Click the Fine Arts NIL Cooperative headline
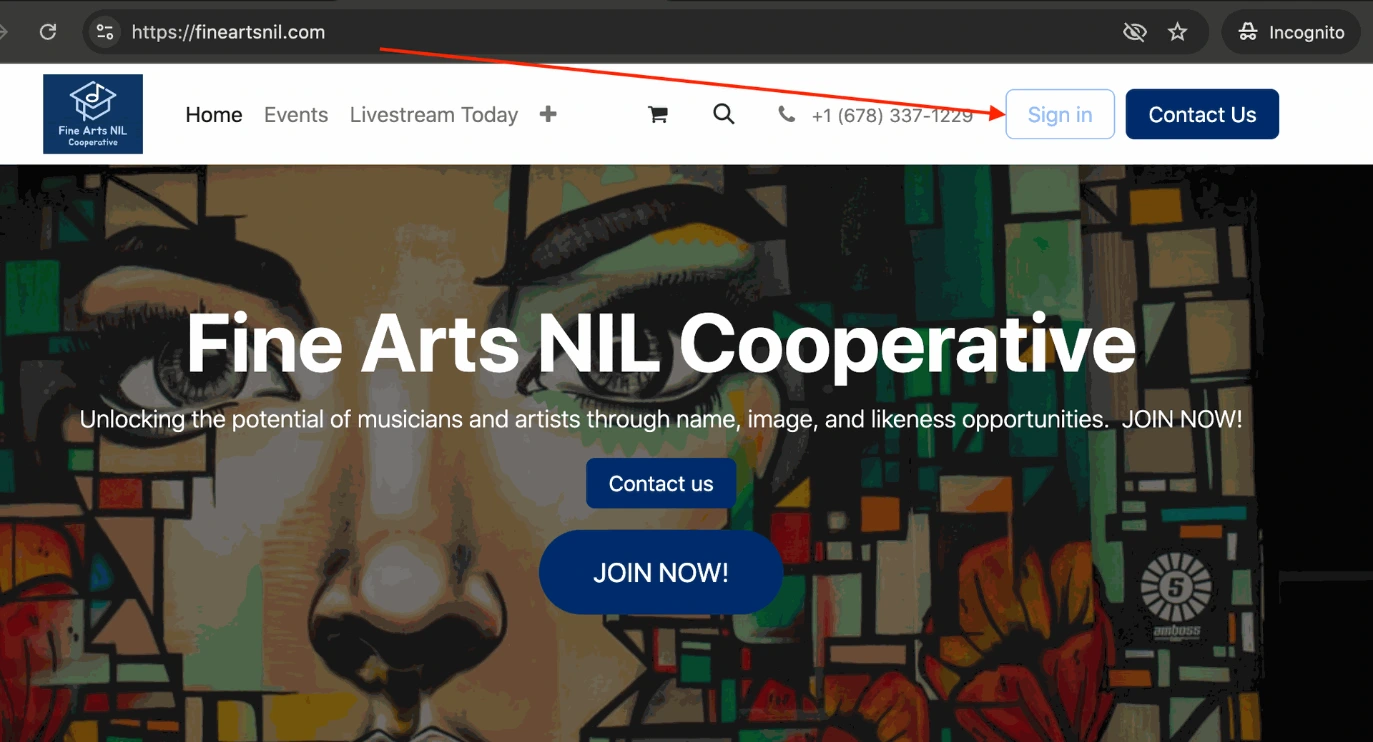The height and width of the screenshot is (742, 1373). click(661, 344)
